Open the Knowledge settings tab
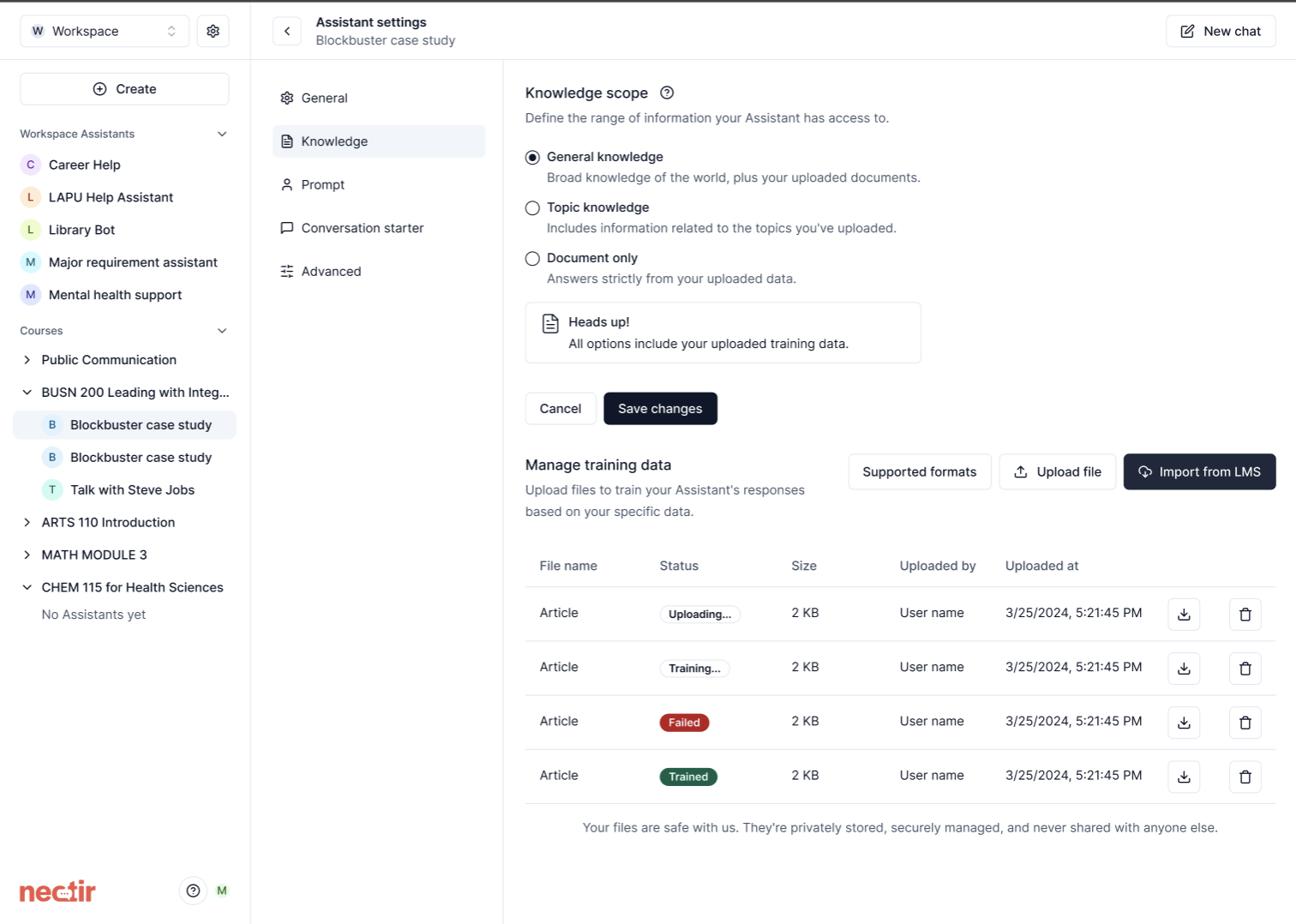 (379, 141)
